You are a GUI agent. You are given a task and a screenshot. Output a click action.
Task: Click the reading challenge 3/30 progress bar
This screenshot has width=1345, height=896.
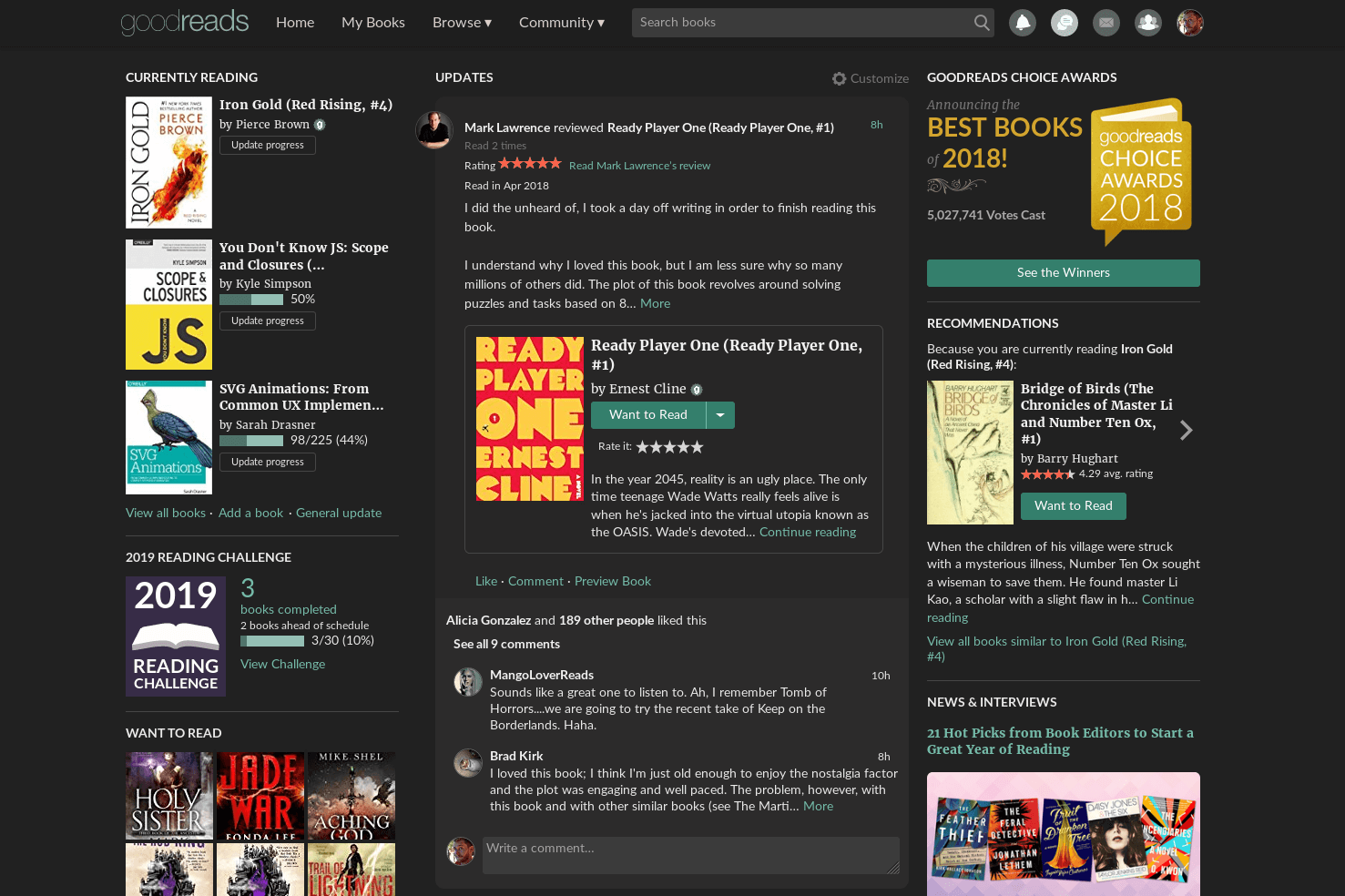tap(272, 642)
